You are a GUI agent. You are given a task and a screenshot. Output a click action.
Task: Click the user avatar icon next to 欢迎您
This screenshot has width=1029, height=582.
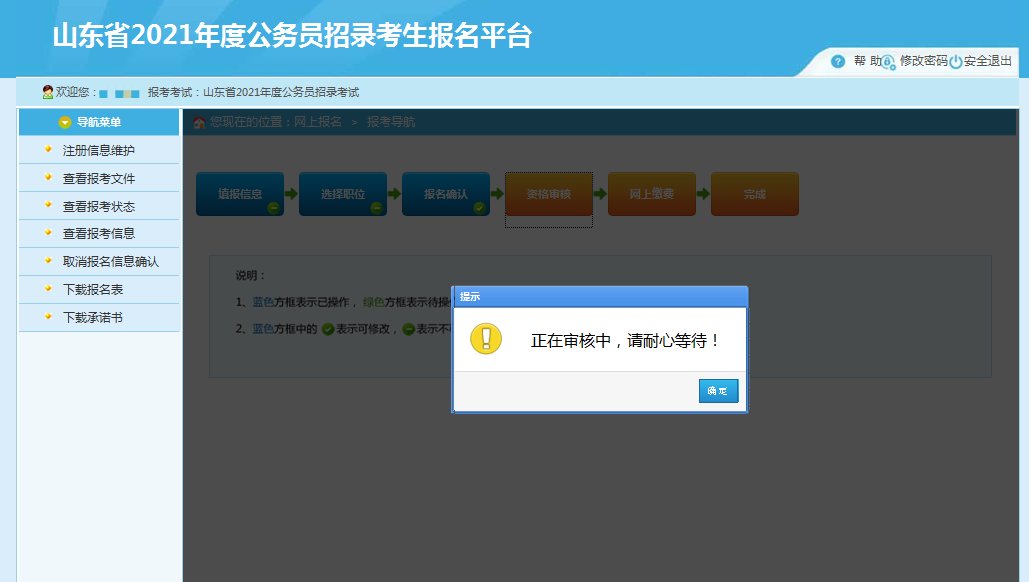pyautogui.click(x=46, y=90)
